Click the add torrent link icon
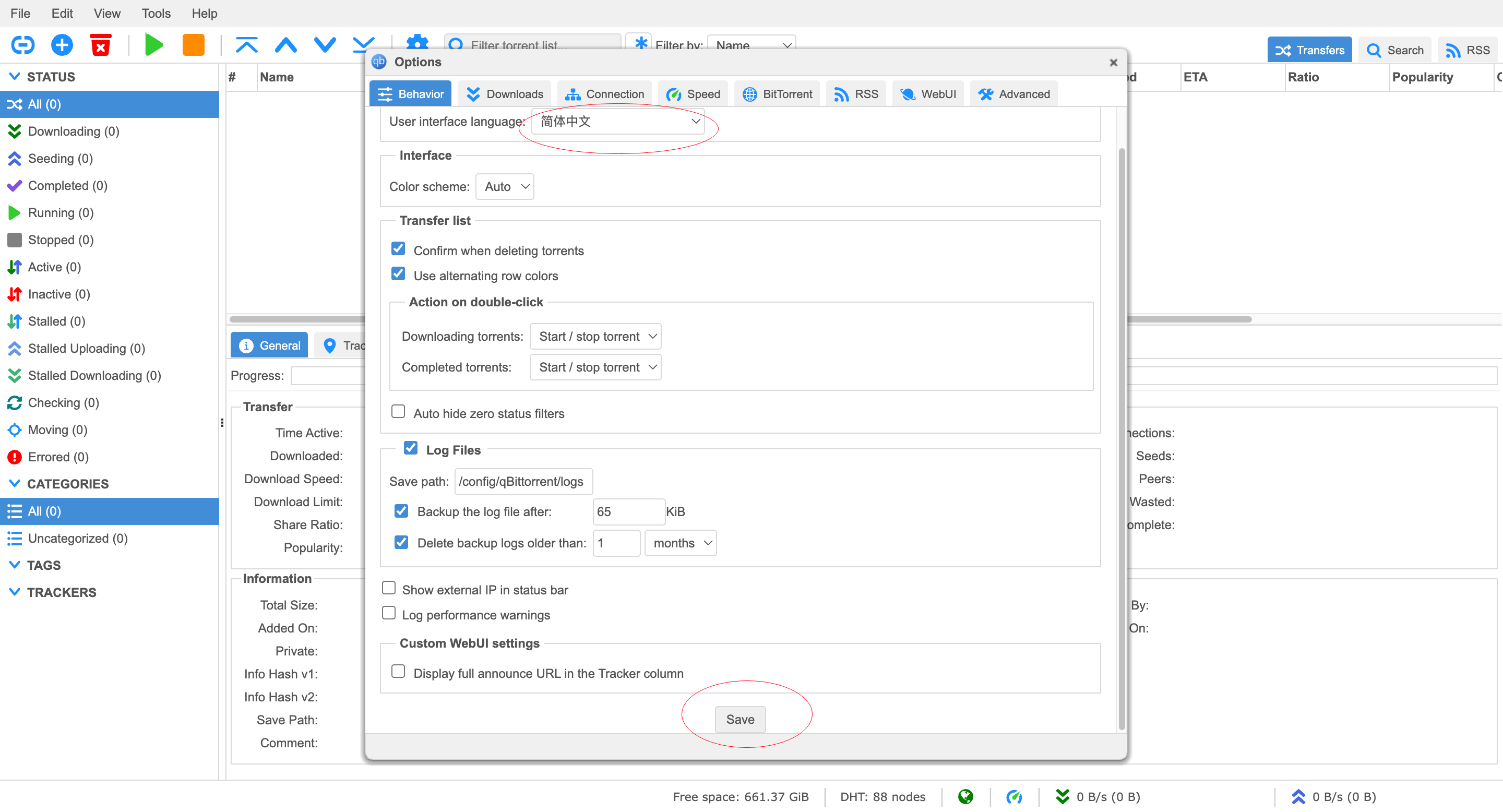Screen dimensions: 1503x812 (x=23, y=45)
